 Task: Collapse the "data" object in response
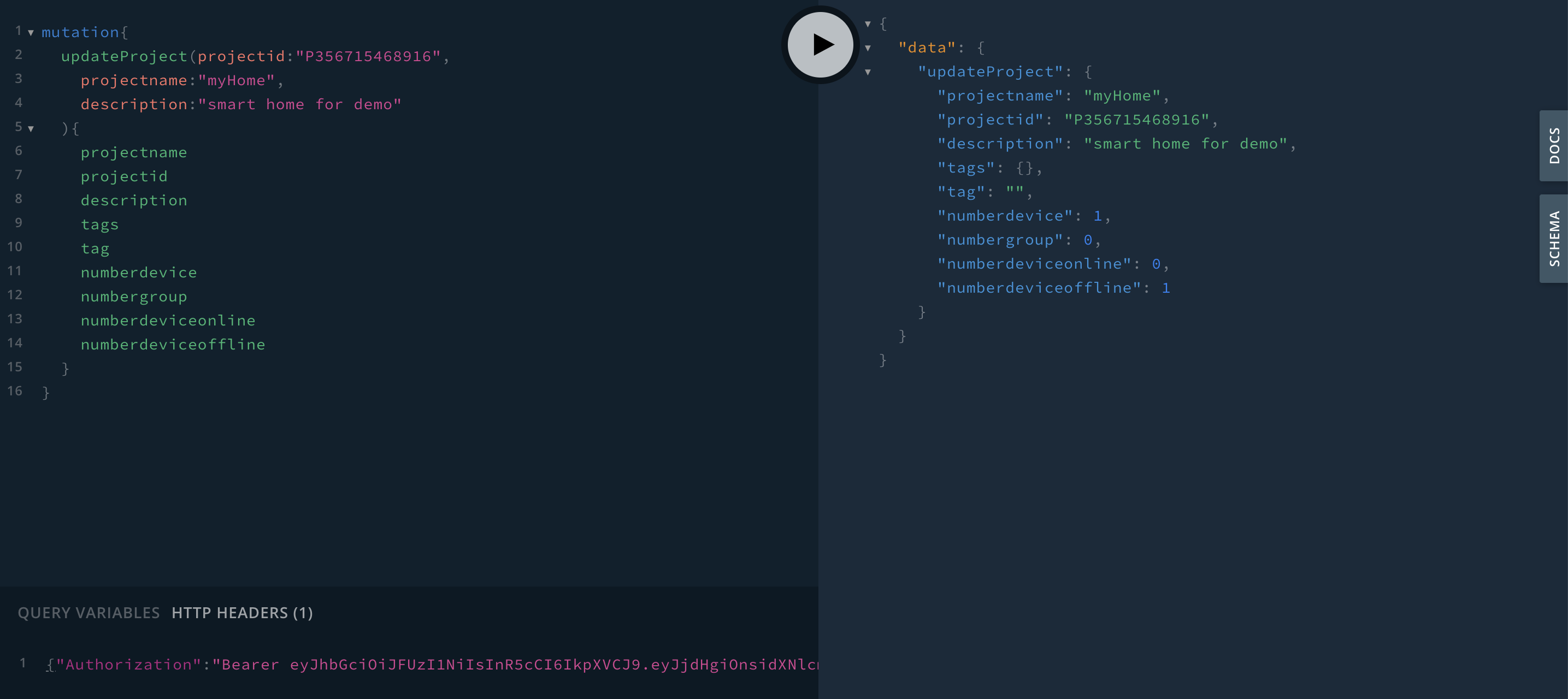click(868, 48)
